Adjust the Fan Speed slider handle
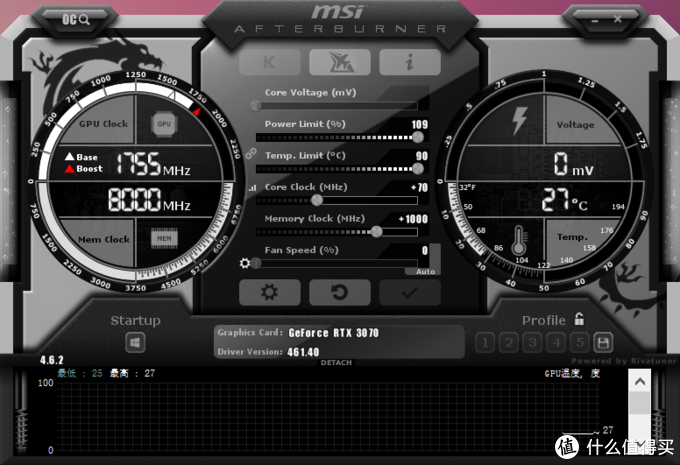680x465 pixels. [x=256, y=263]
